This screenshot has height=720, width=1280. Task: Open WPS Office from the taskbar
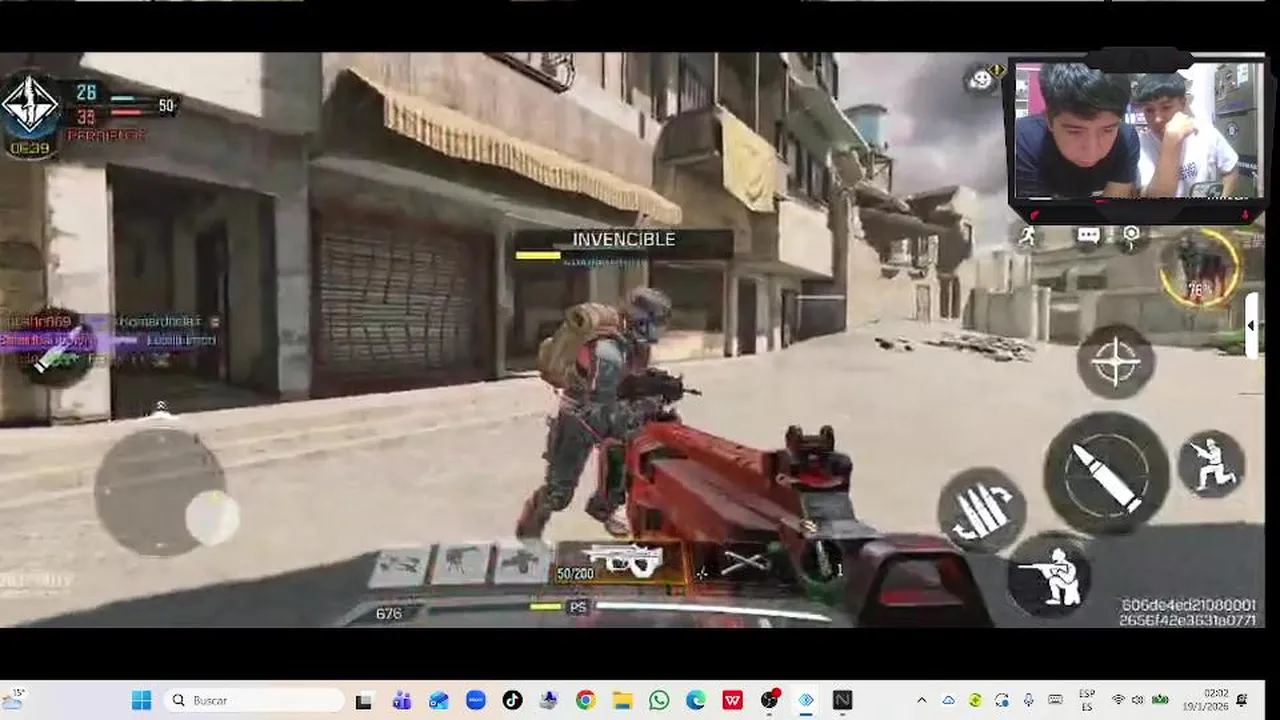tap(733, 701)
